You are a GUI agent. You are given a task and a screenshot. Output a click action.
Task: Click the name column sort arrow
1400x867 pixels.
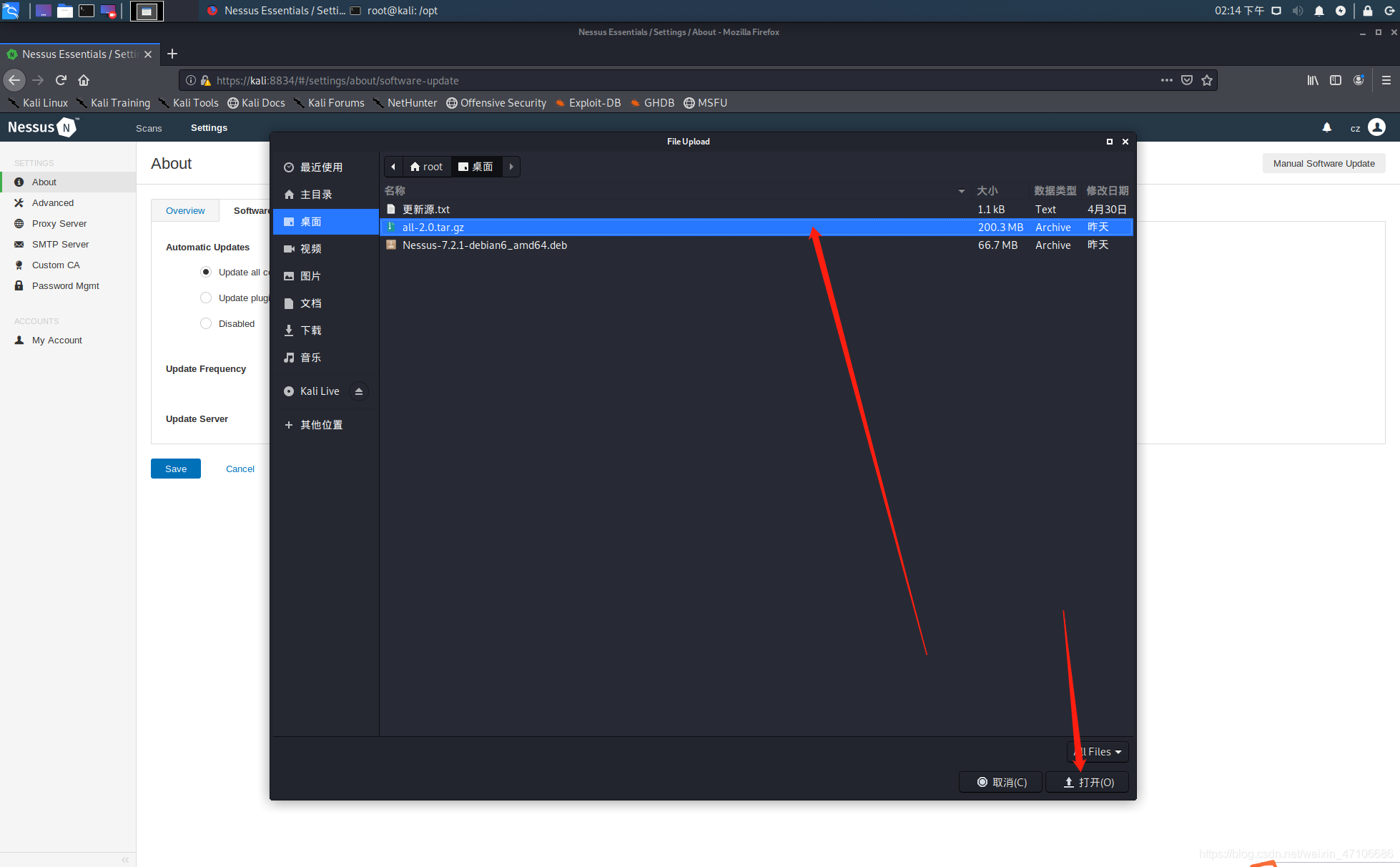[961, 191]
